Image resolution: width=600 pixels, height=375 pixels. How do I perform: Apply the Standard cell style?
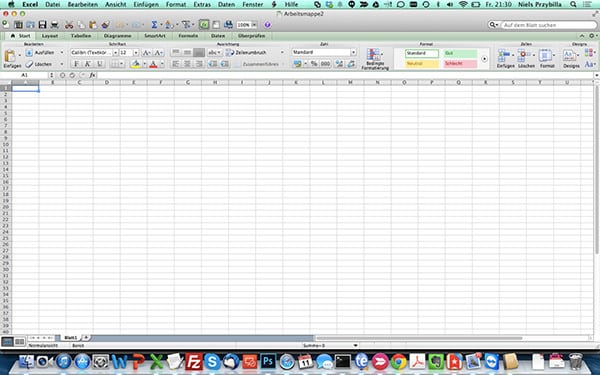click(x=422, y=53)
